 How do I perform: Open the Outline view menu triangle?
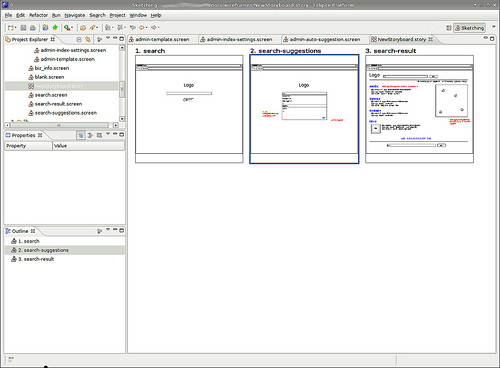108,230
